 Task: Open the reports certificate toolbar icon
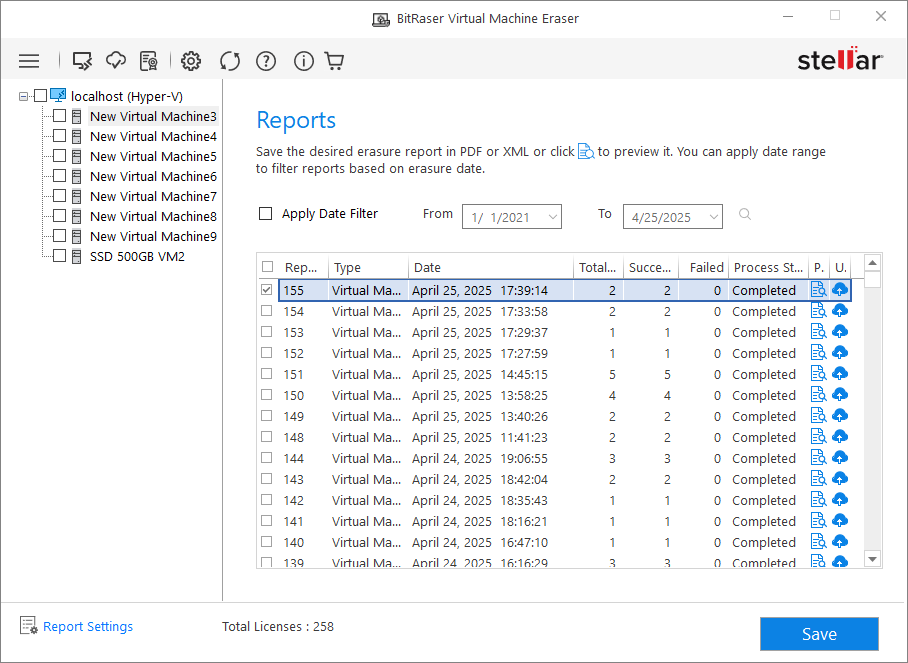[x=149, y=61]
